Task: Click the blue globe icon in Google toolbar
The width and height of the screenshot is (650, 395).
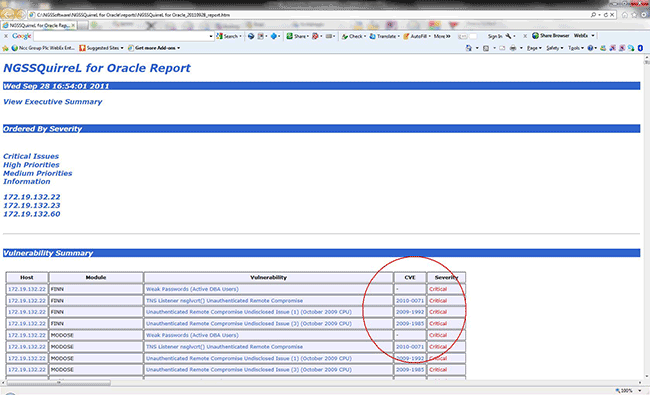Action: [x=251, y=36]
